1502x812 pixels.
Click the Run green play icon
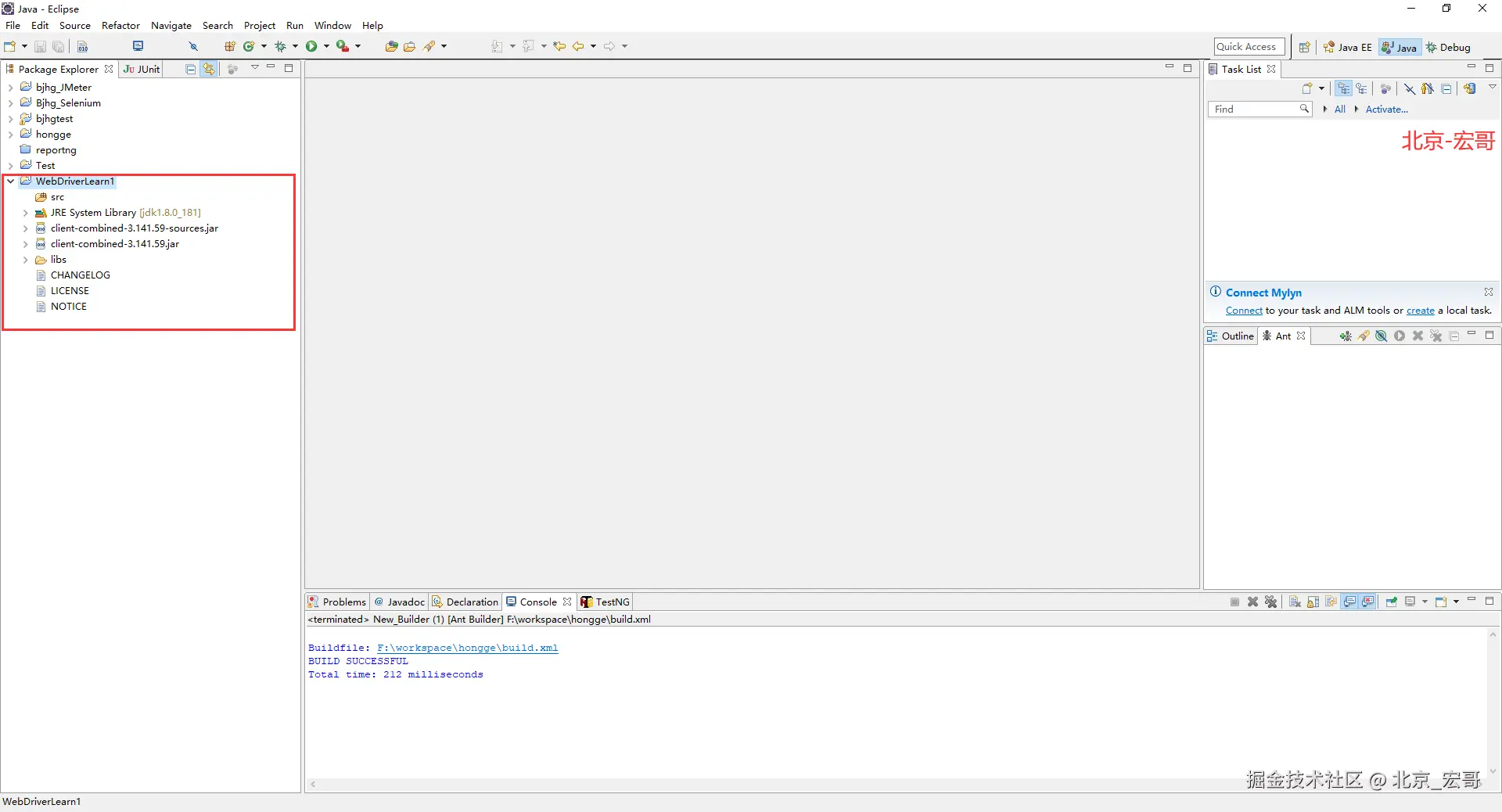(311, 46)
